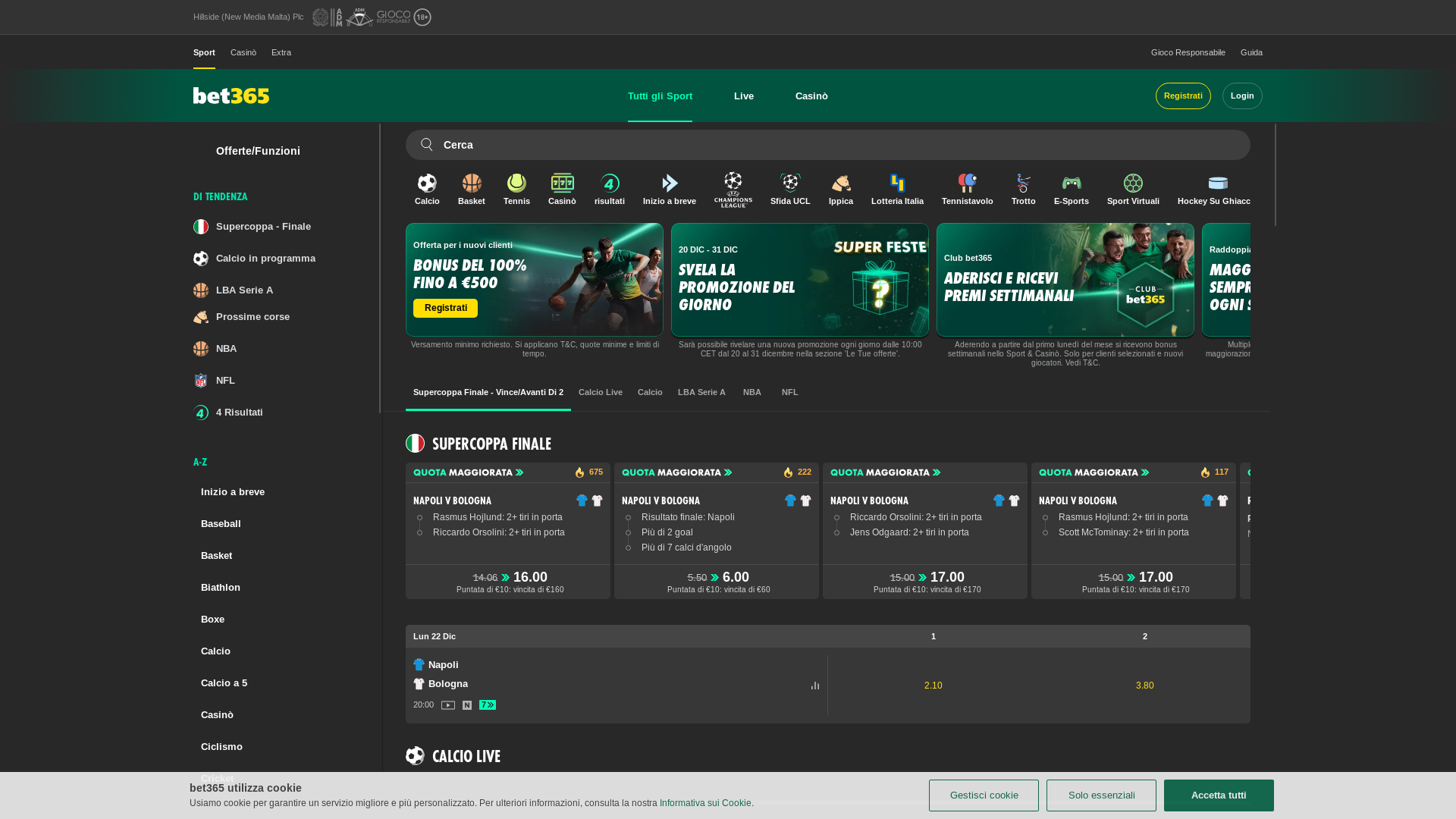Switch to the Live tab
The height and width of the screenshot is (819, 1456).
pos(744,96)
